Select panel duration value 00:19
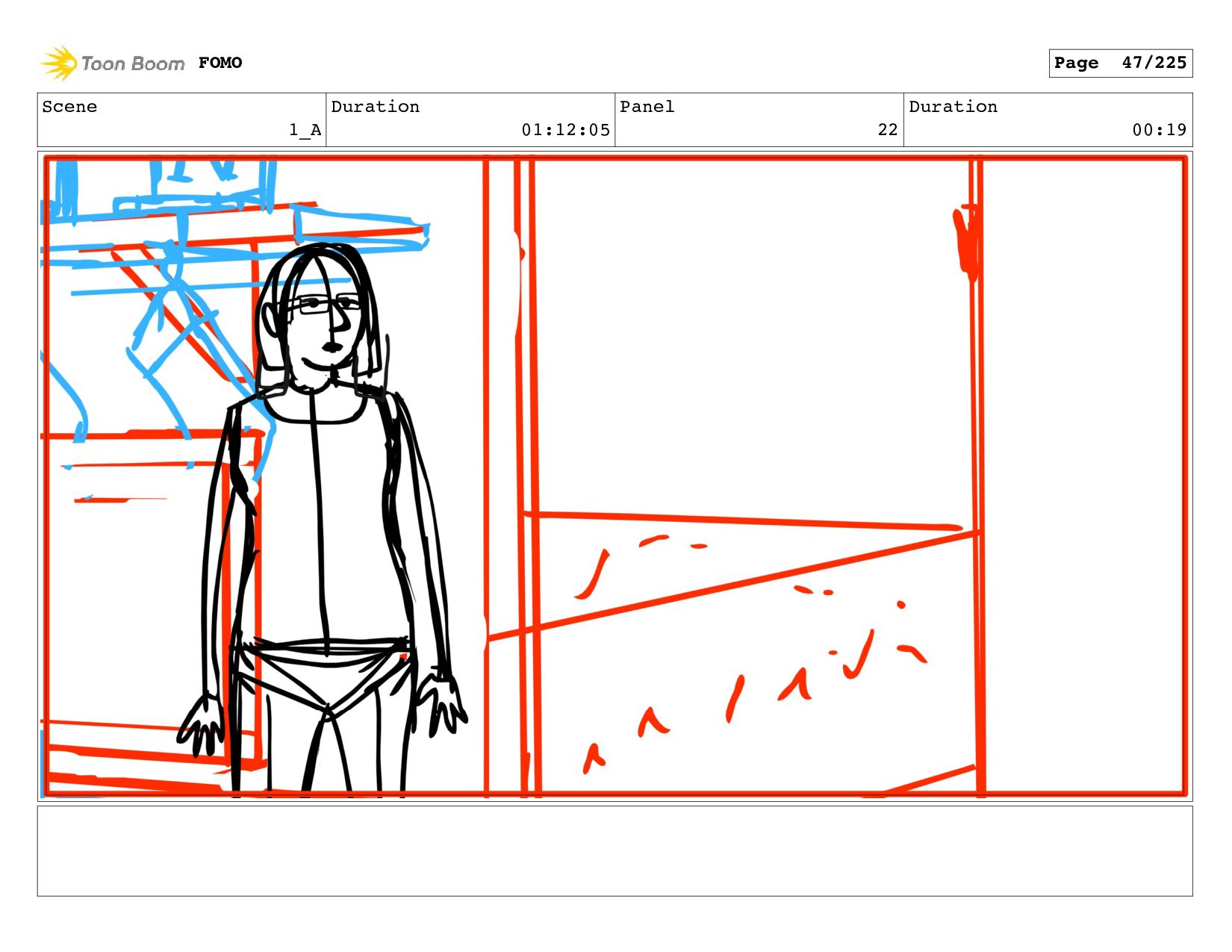Screen dimensions: 1232x952 (1159, 130)
